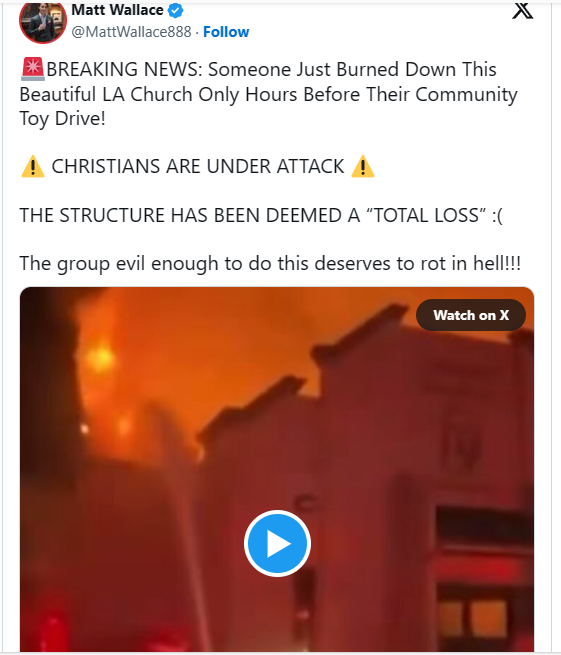This screenshot has width=561, height=655.
Task: Click the Watch on X button
Action: coord(471,315)
